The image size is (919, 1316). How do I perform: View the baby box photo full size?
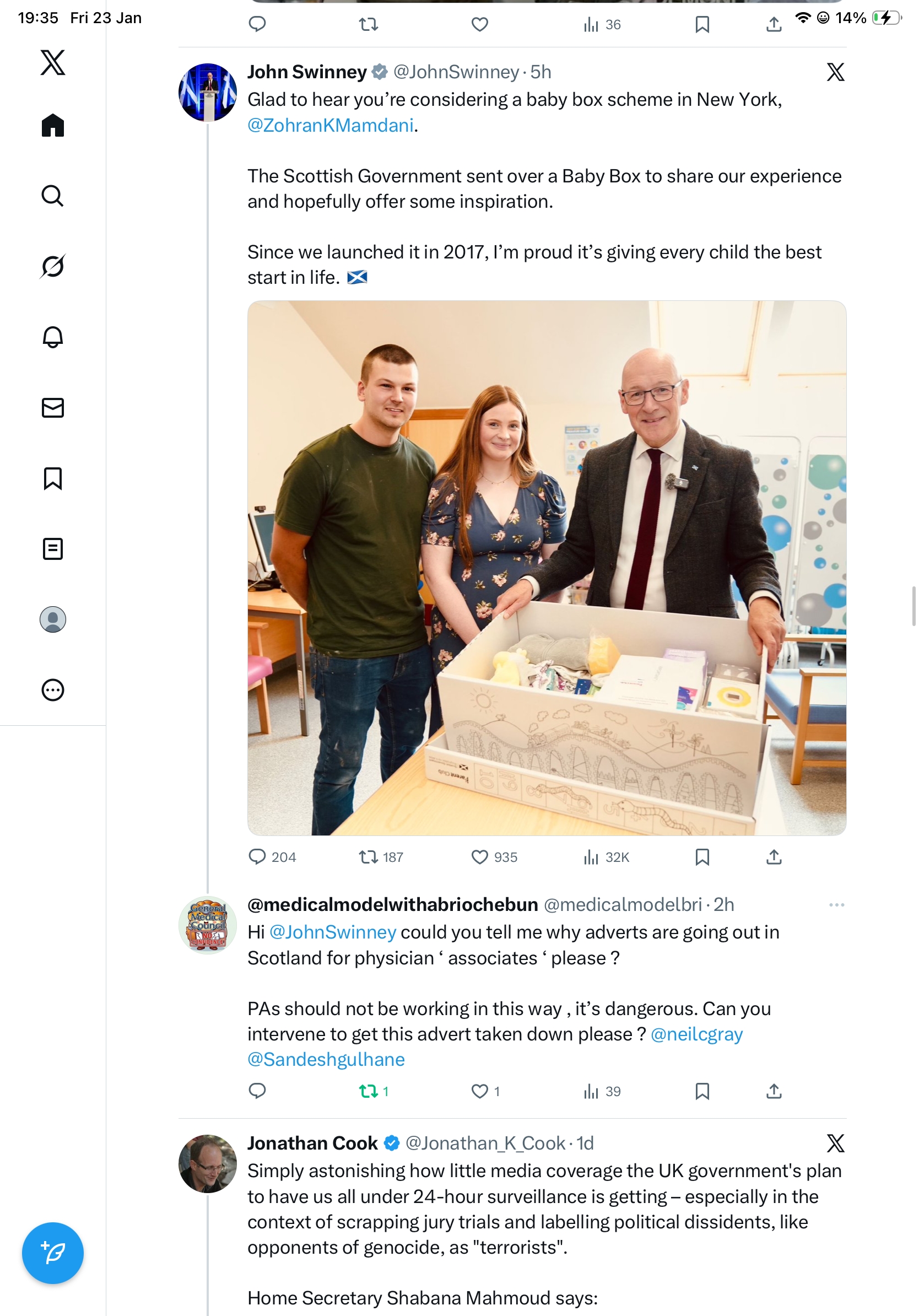547,568
